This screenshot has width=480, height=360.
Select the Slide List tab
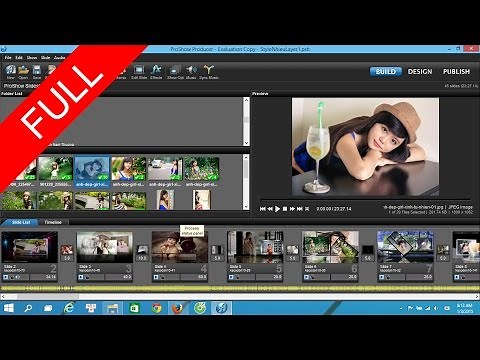tap(21, 222)
